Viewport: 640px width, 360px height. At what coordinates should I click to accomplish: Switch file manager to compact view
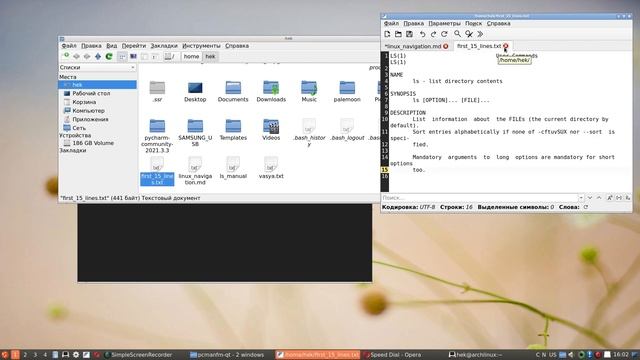pyautogui.click(x=144, y=56)
